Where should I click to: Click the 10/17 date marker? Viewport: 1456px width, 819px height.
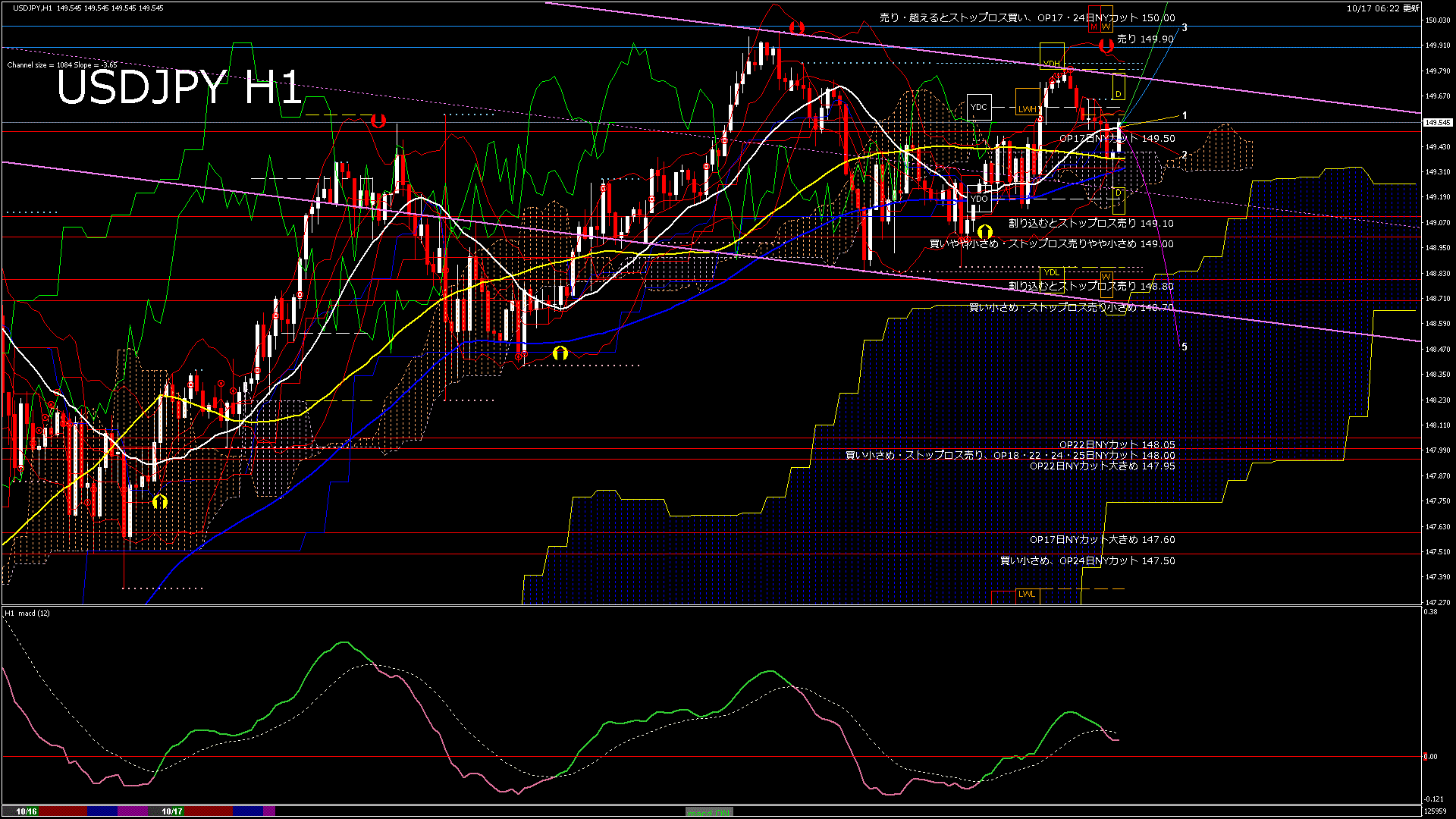tap(172, 811)
